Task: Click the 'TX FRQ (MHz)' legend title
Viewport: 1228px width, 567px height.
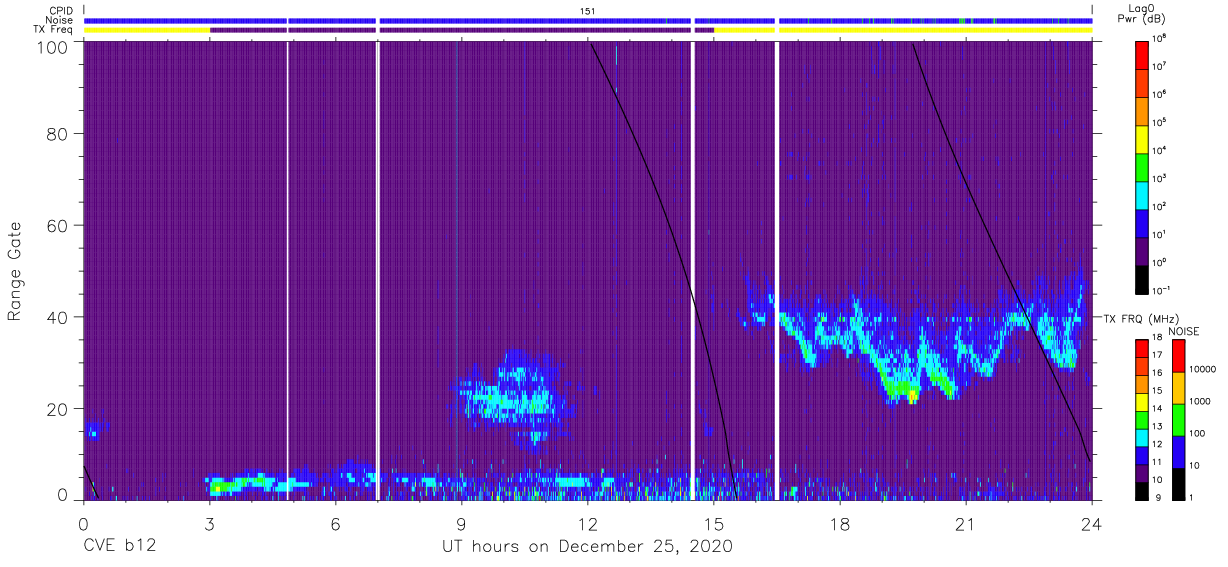Action: pos(1140,318)
